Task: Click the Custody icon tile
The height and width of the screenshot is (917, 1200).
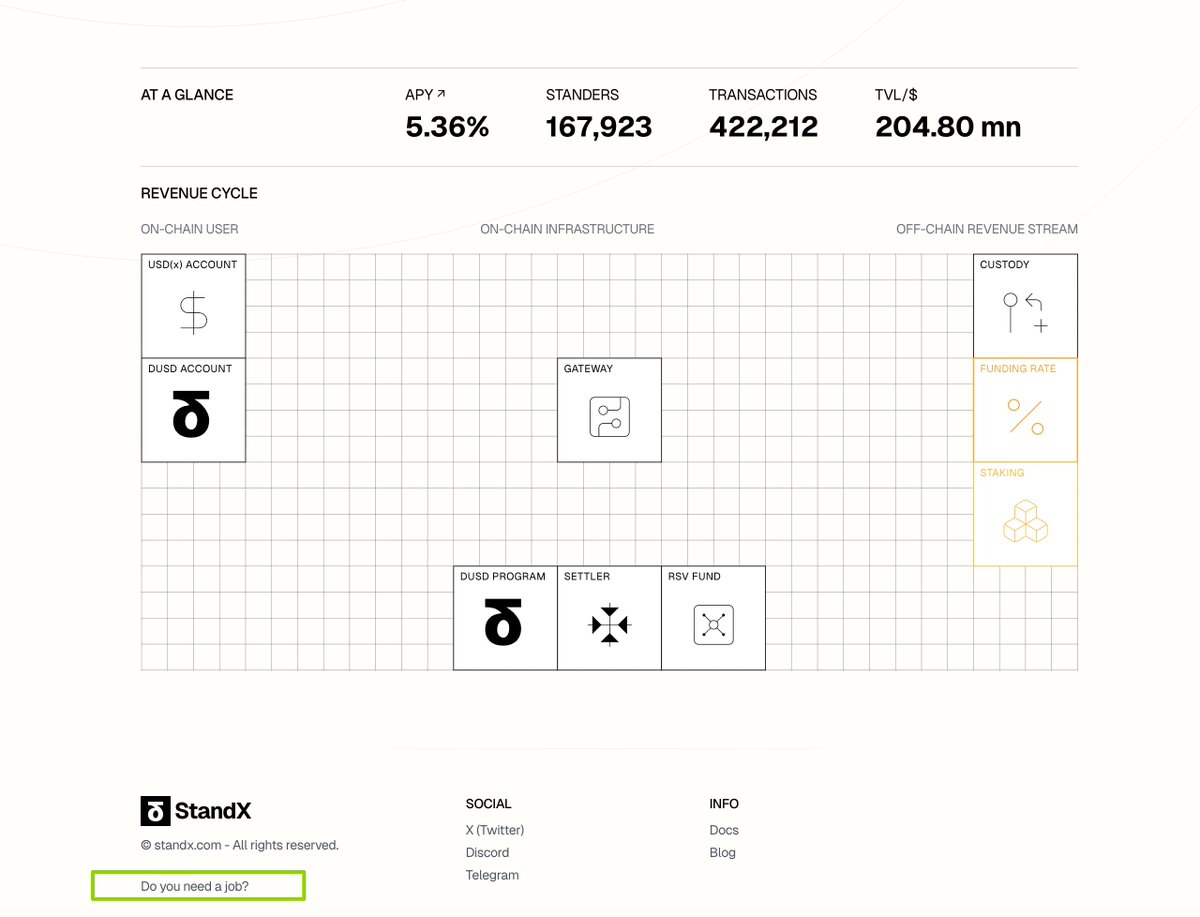Action: point(1025,313)
